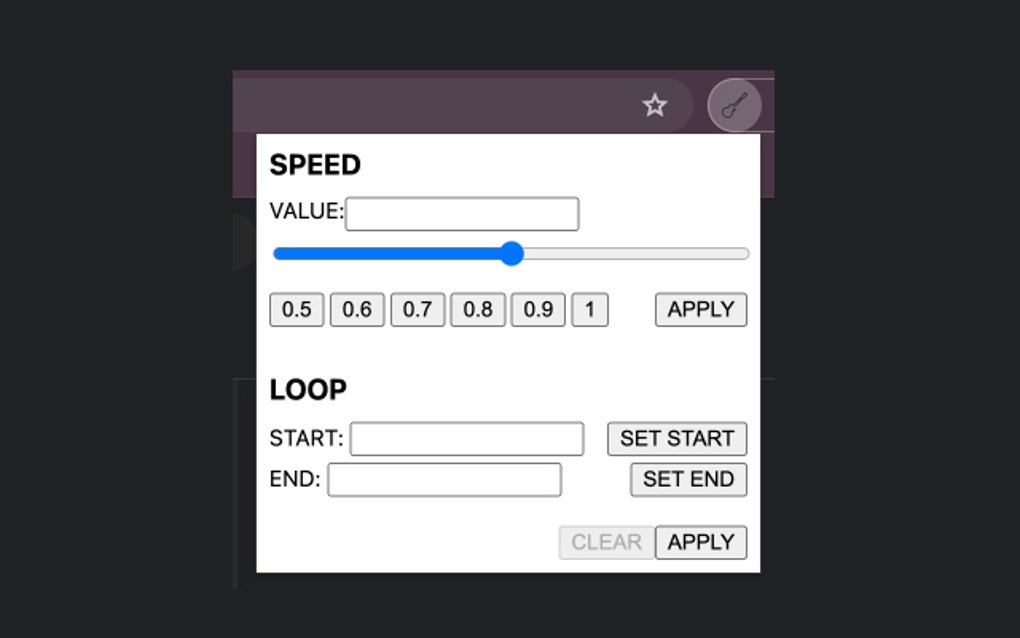This screenshot has width=1020, height=638.
Task: Select the 0.5 speed preset
Action: coord(296,309)
